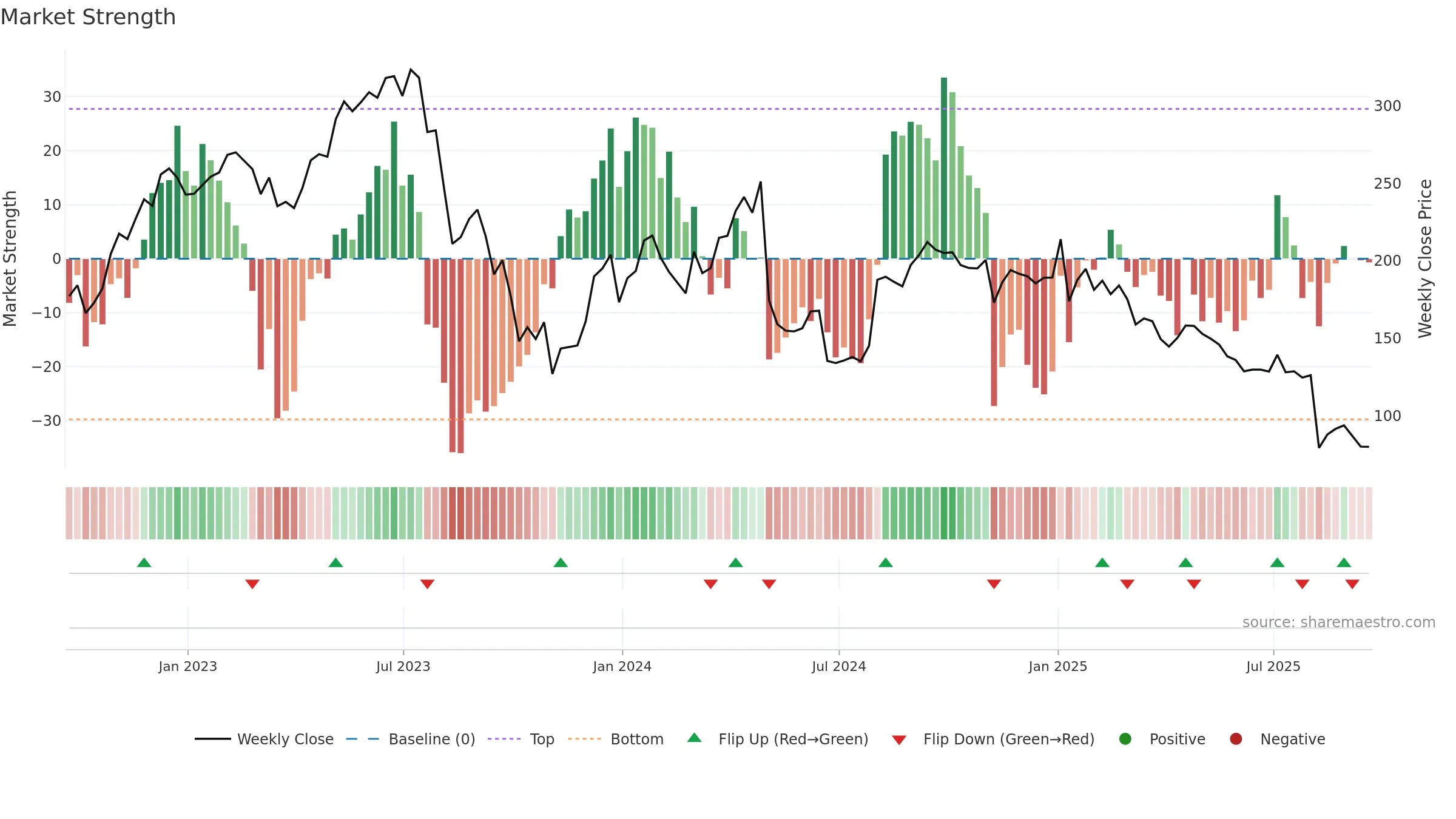Click the Market Strength chart title

point(88,17)
